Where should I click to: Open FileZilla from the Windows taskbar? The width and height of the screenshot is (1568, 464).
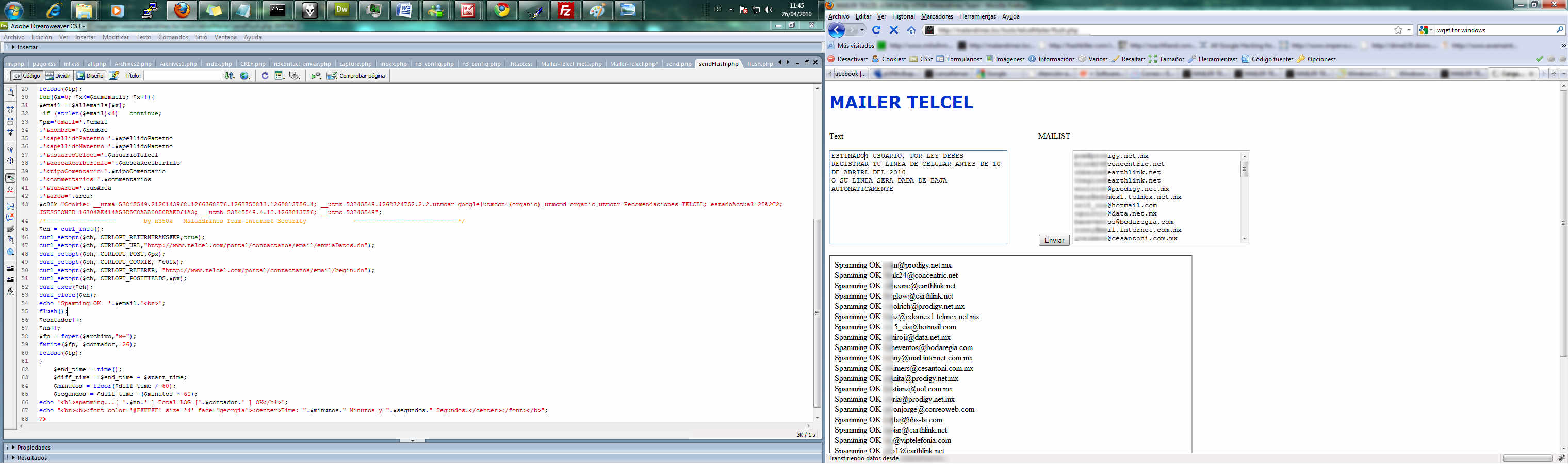[565, 10]
